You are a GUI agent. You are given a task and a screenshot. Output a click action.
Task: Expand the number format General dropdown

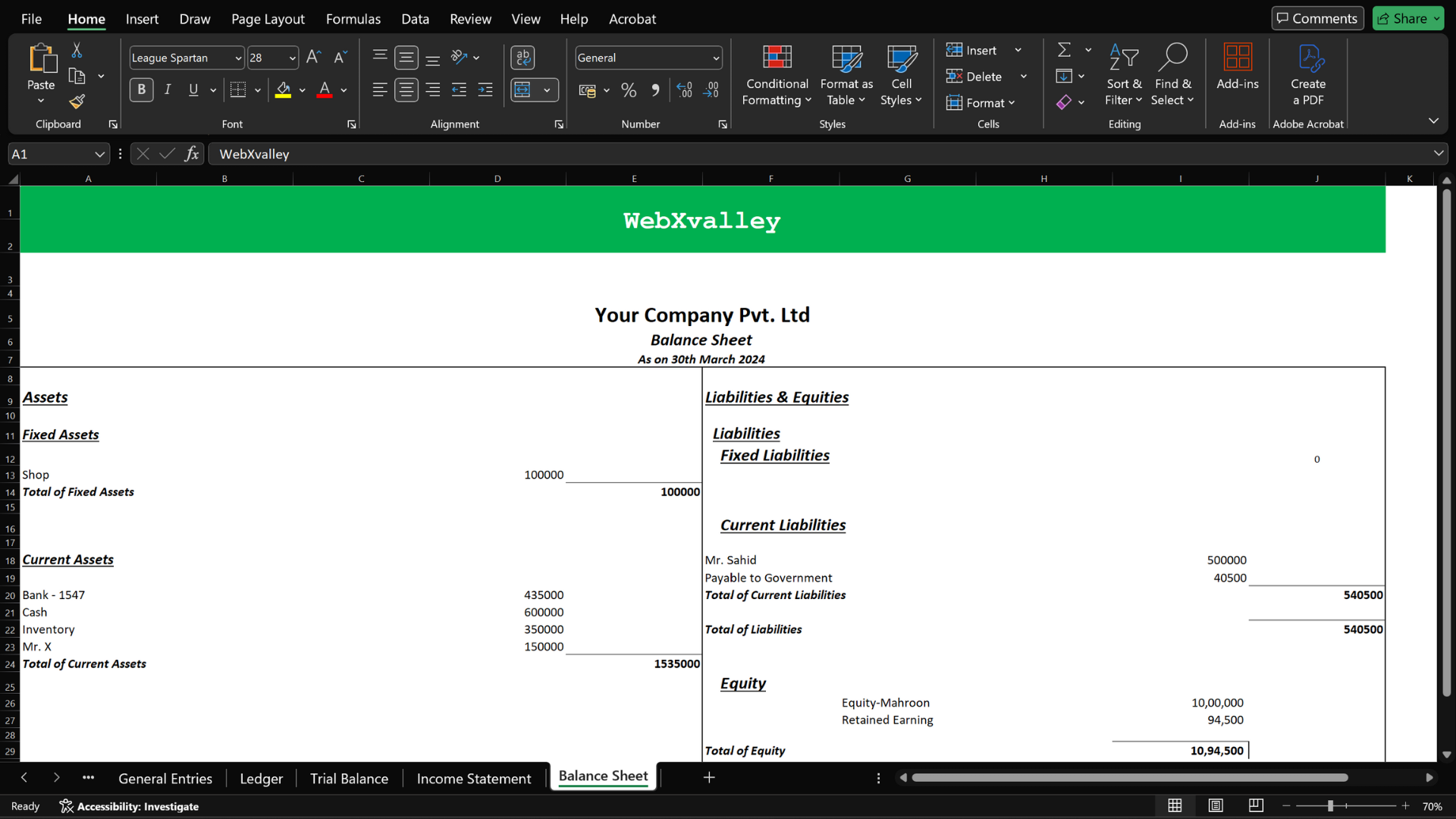715,58
